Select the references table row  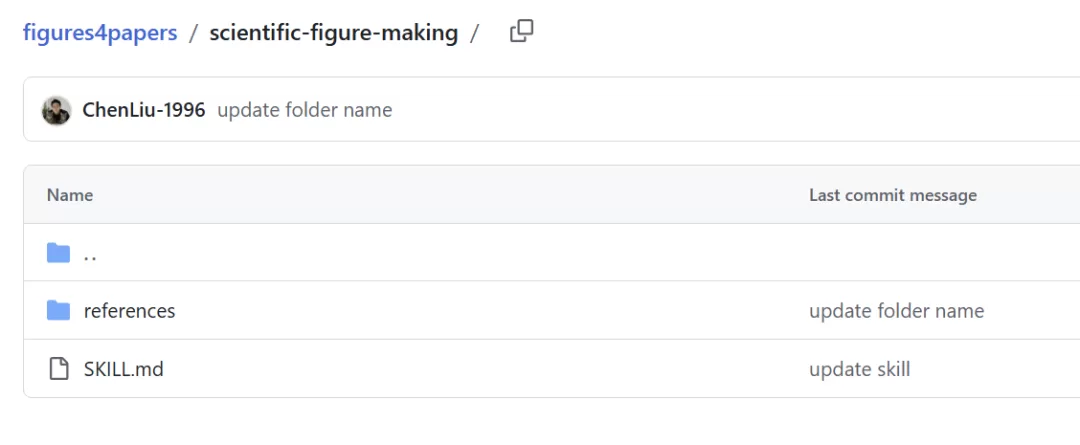click(x=551, y=310)
